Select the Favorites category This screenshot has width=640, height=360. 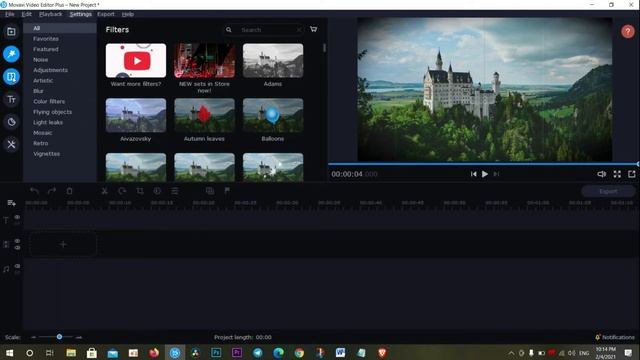tap(46, 39)
